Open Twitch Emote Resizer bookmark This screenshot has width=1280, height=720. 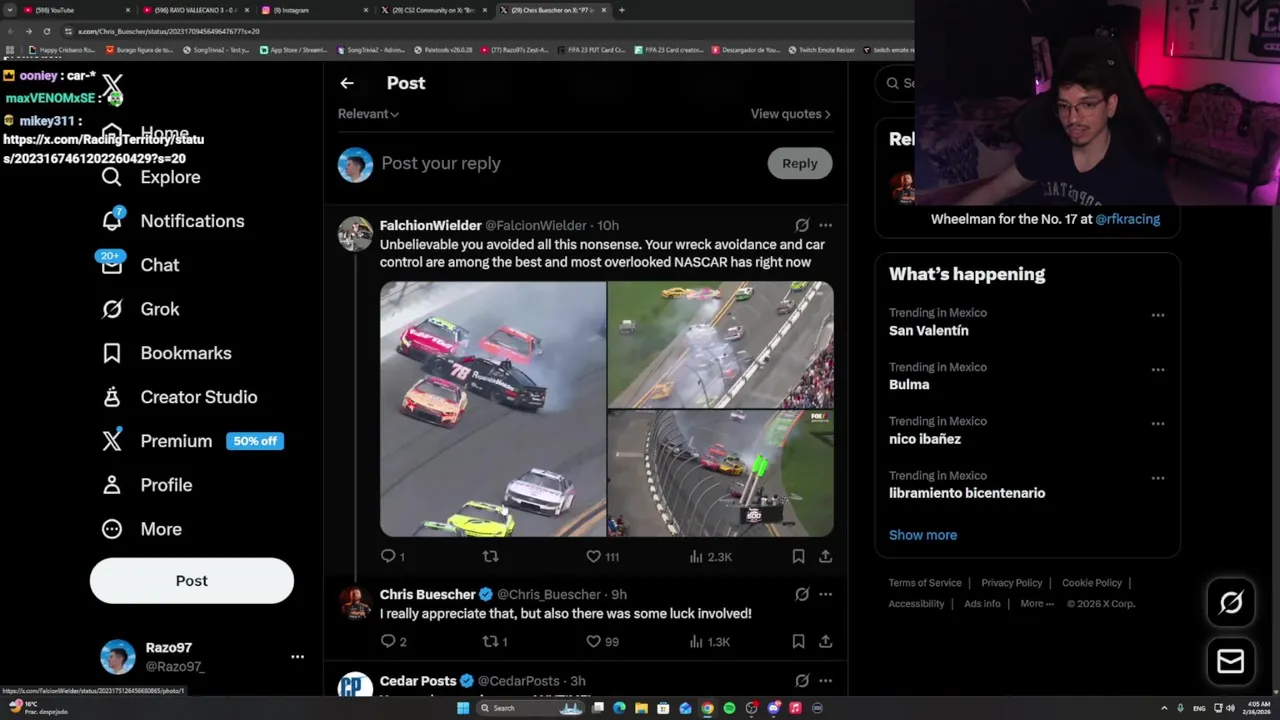[x=821, y=50]
